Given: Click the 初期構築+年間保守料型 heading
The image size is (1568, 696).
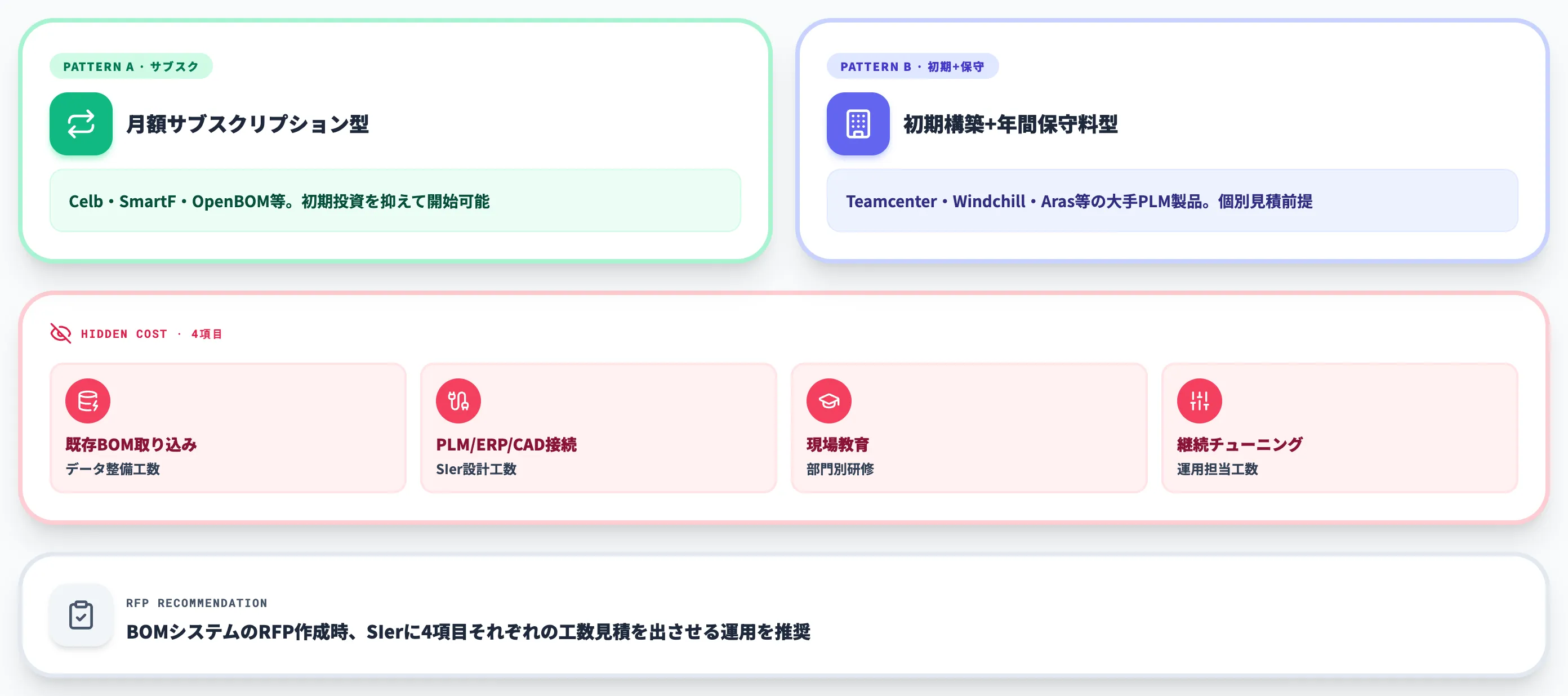Looking at the screenshot, I should click(1010, 124).
